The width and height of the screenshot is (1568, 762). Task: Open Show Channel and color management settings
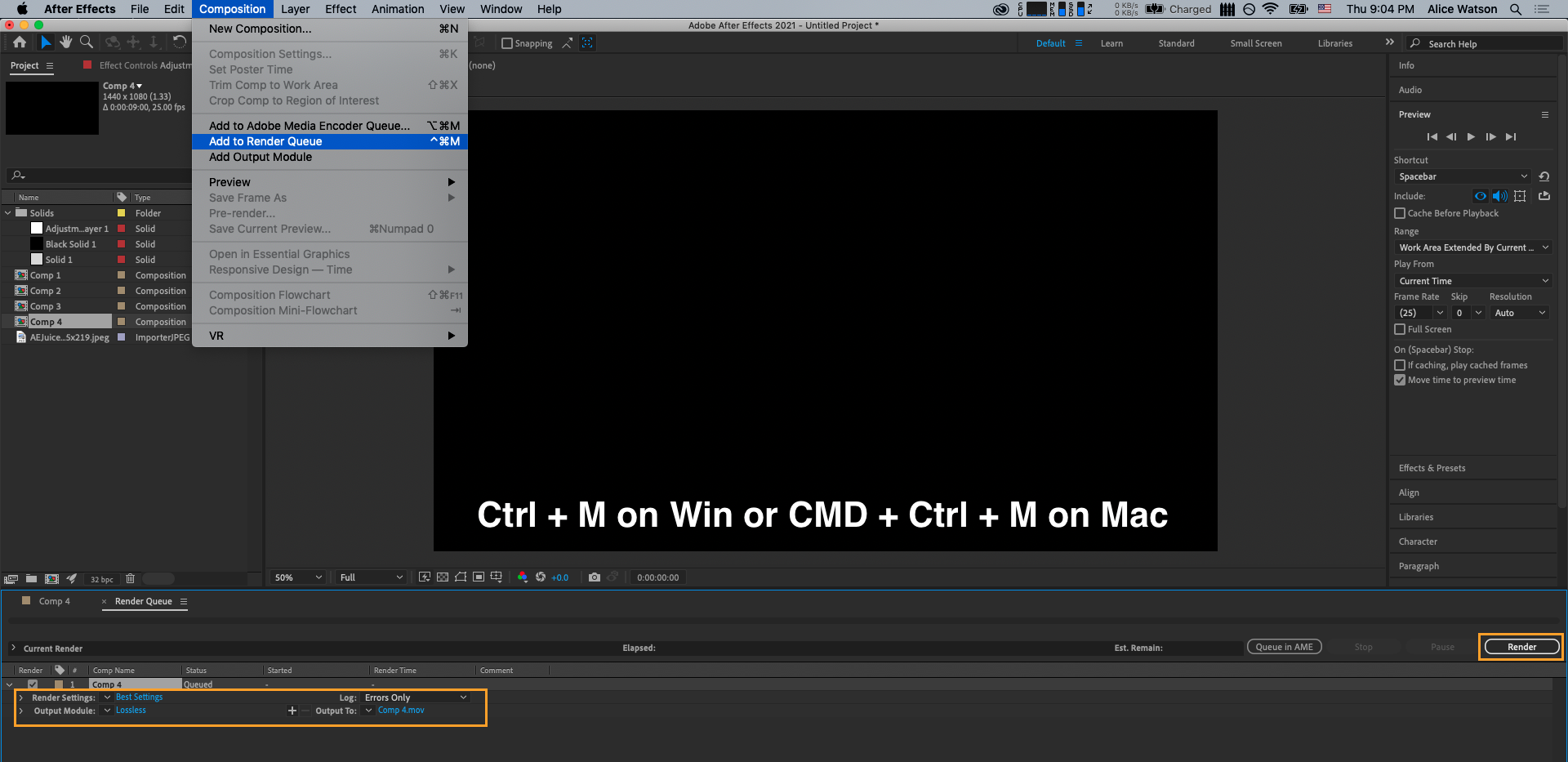click(x=523, y=577)
